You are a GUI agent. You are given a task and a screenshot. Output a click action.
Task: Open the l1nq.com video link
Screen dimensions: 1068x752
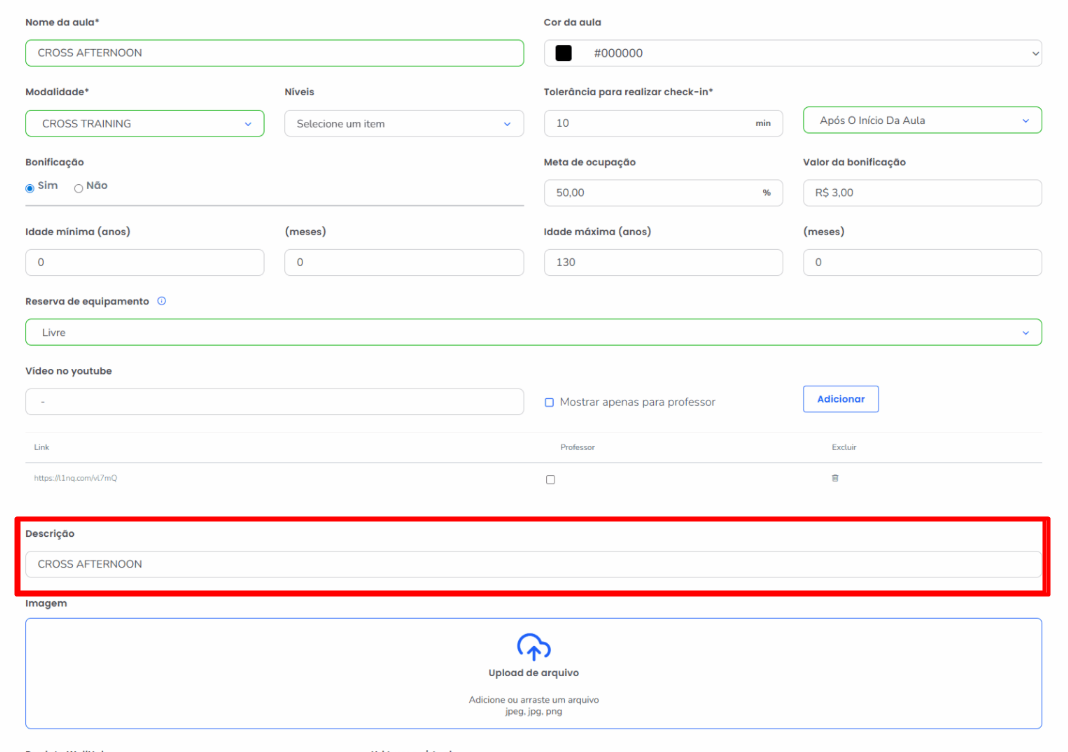76,479
